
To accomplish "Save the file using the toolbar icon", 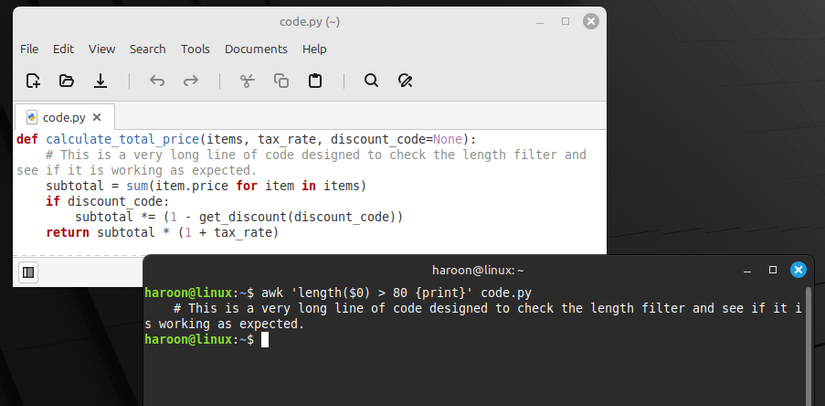I will pos(100,81).
